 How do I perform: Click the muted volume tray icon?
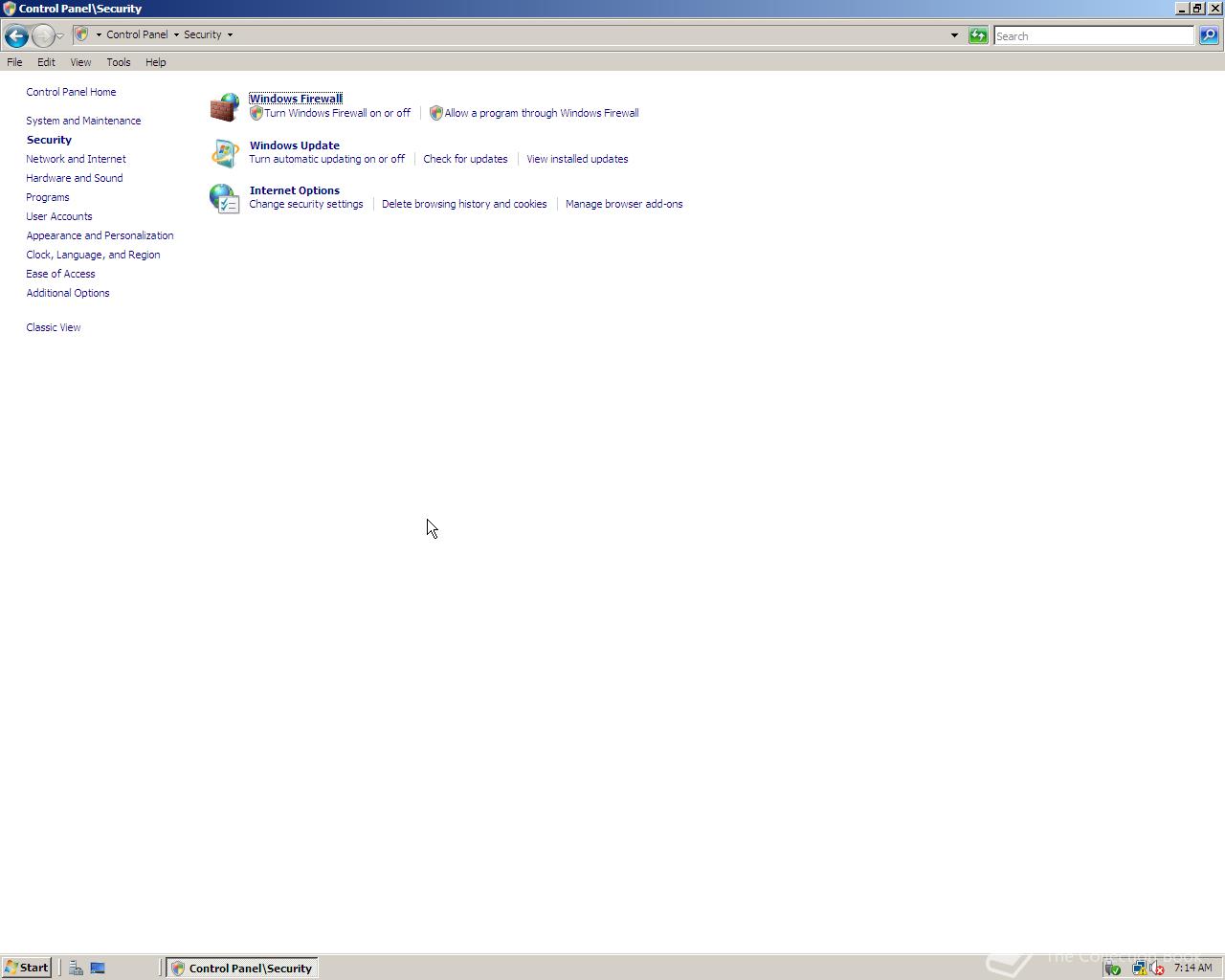1156,969
